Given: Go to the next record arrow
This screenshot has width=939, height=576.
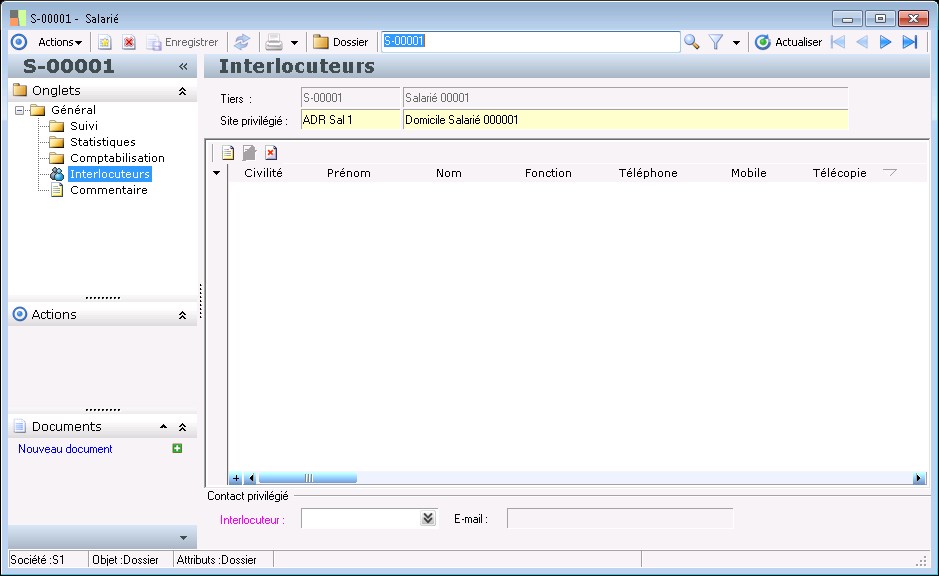Looking at the screenshot, I should (x=885, y=42).
